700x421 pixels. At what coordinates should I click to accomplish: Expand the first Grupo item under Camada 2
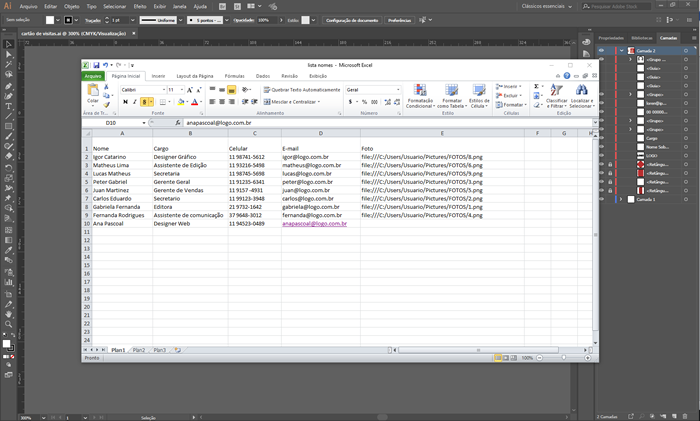(x=630, y=59)
